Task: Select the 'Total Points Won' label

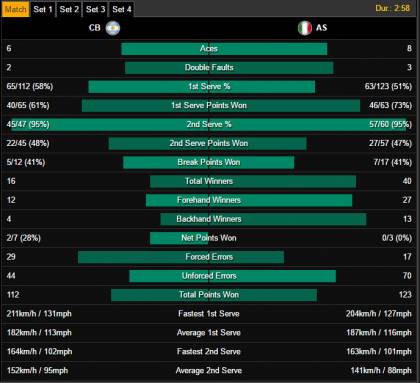Action: 209,295
